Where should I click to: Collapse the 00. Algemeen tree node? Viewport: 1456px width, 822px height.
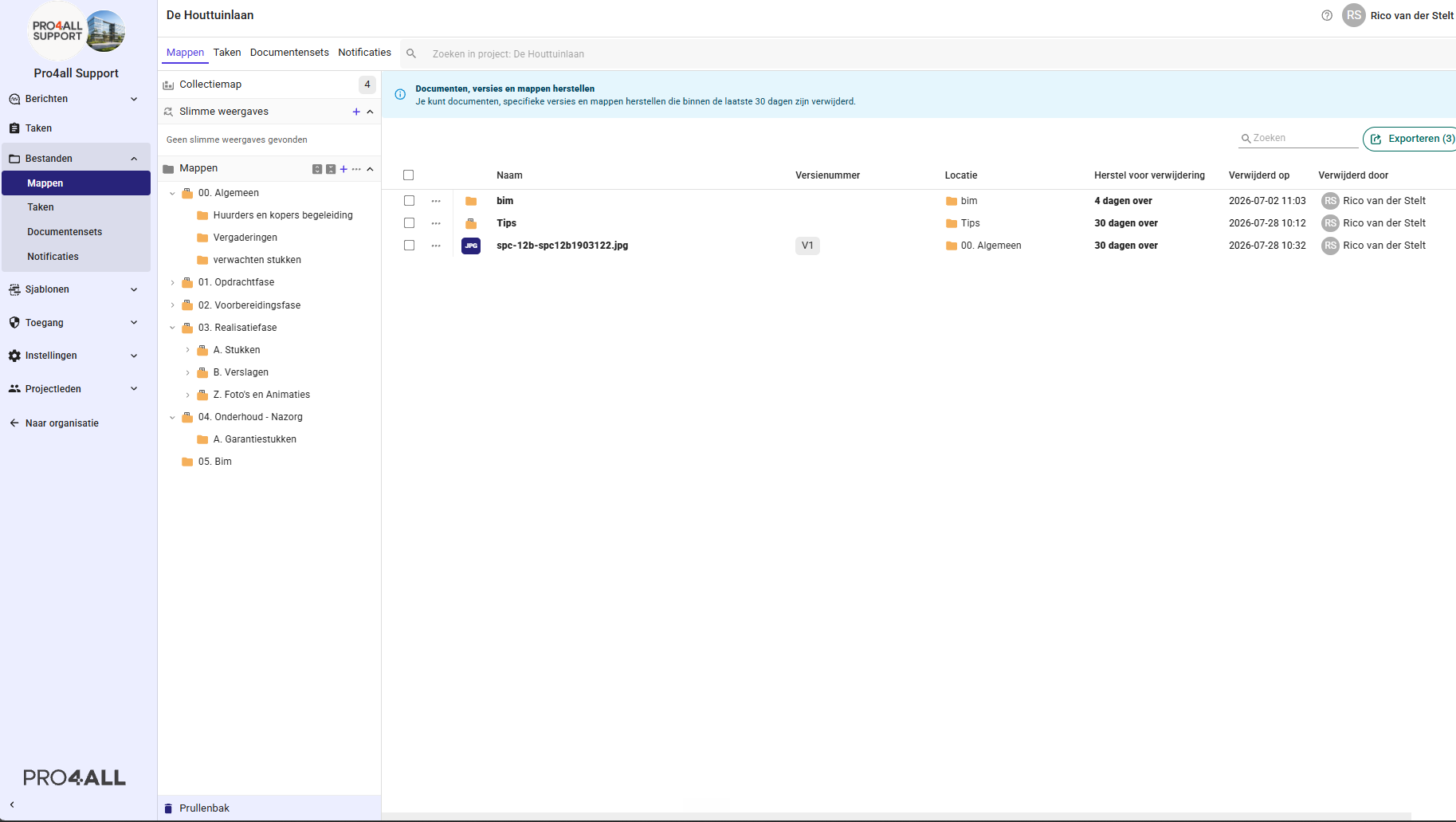tap(172, 194)
